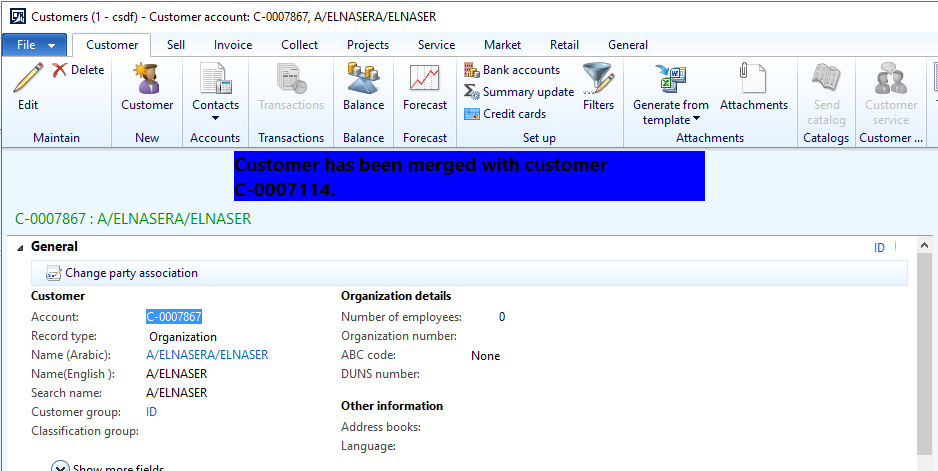This screenshot has height=471, width=938.
Task: Click the Account field C-0007867
Action: [x=174, y=317]
